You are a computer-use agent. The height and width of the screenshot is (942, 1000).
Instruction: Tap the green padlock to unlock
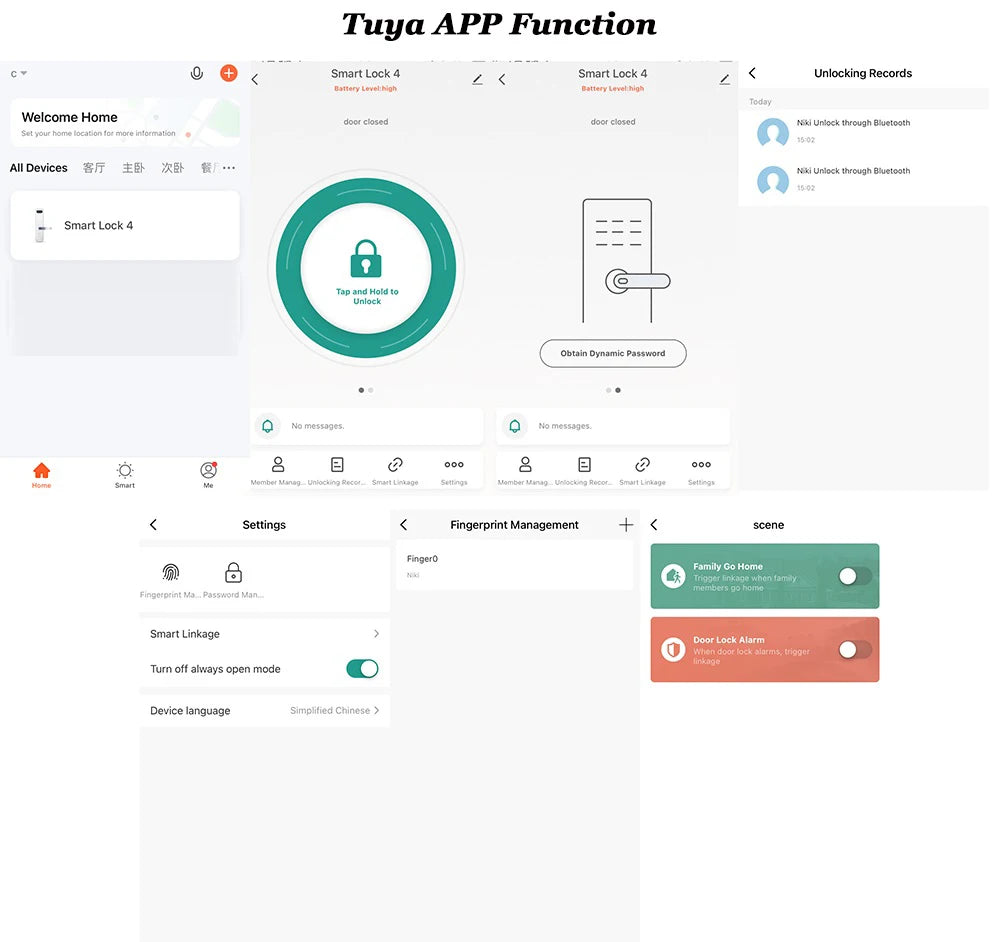366,257
